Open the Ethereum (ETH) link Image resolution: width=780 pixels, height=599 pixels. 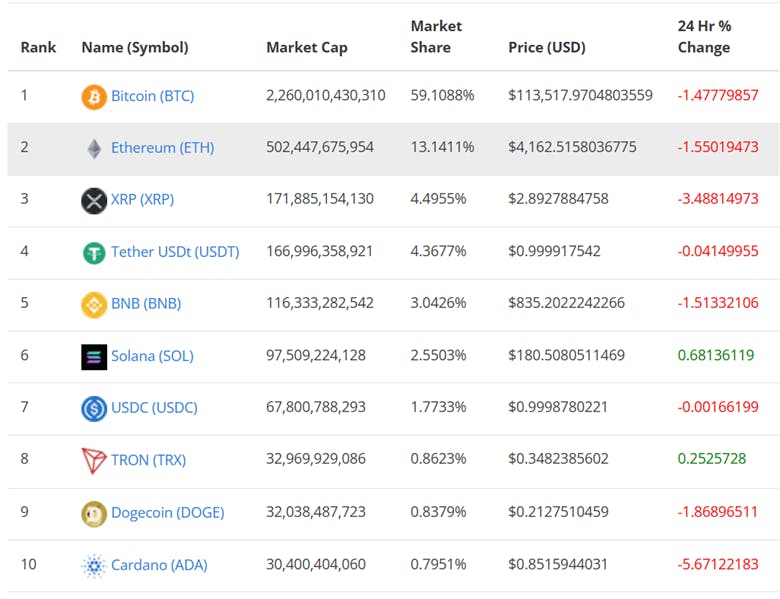(x=163, y=148)
